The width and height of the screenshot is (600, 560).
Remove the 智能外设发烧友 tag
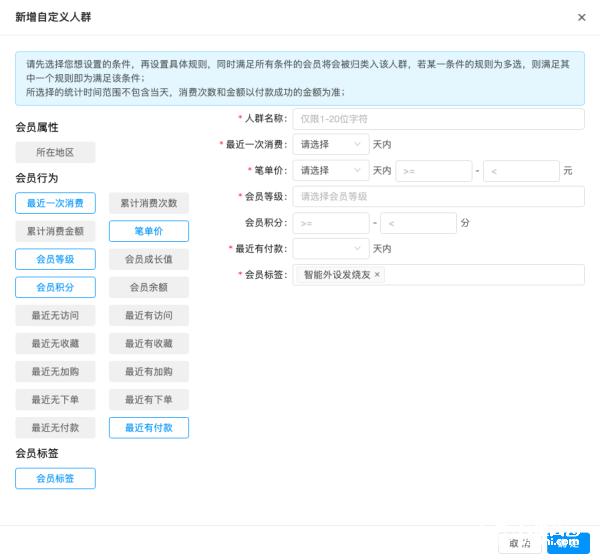pyautogui.click(x=377, y=275)
